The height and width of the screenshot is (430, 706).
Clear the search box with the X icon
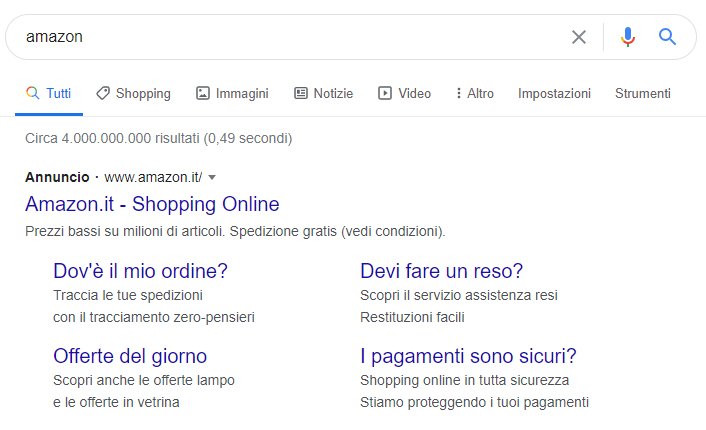(x=579, y=37)
